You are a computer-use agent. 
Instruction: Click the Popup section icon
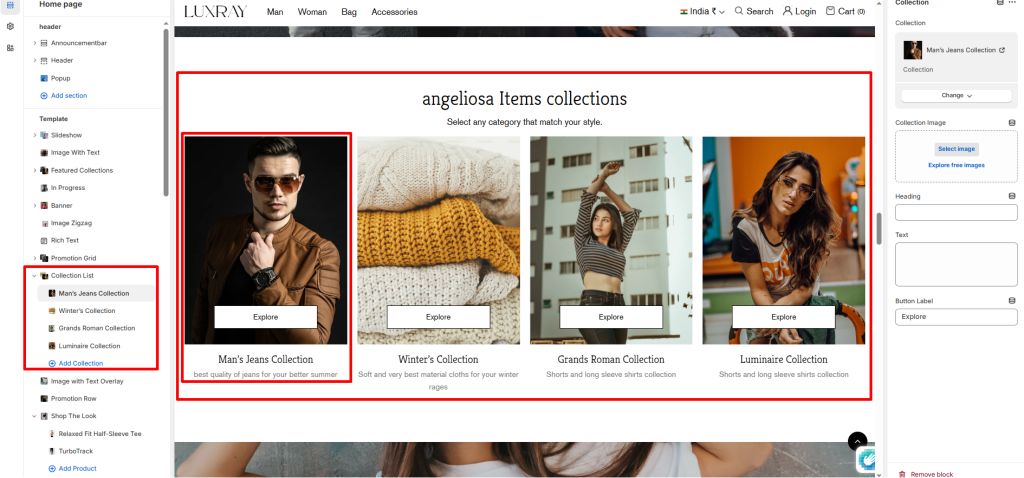pyautogui.click(x=44, y=78)
